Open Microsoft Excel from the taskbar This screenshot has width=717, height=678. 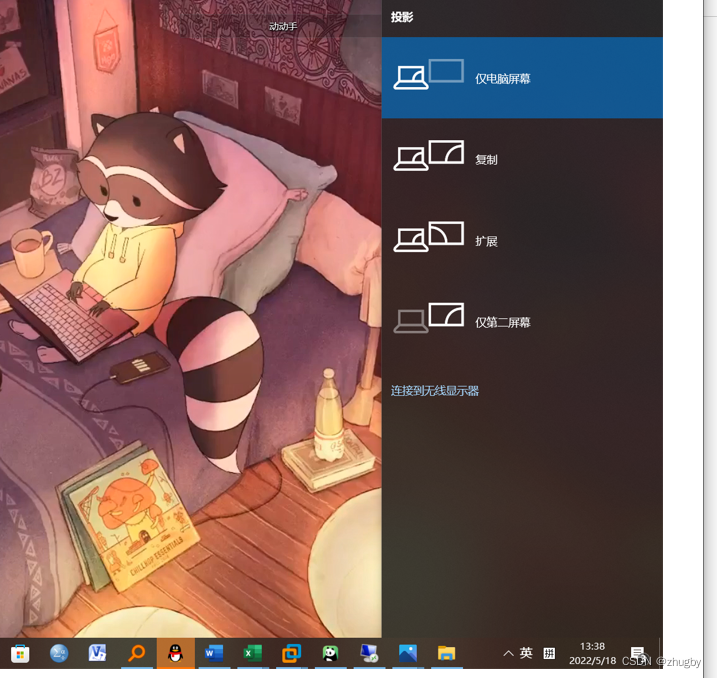point(252,654)
